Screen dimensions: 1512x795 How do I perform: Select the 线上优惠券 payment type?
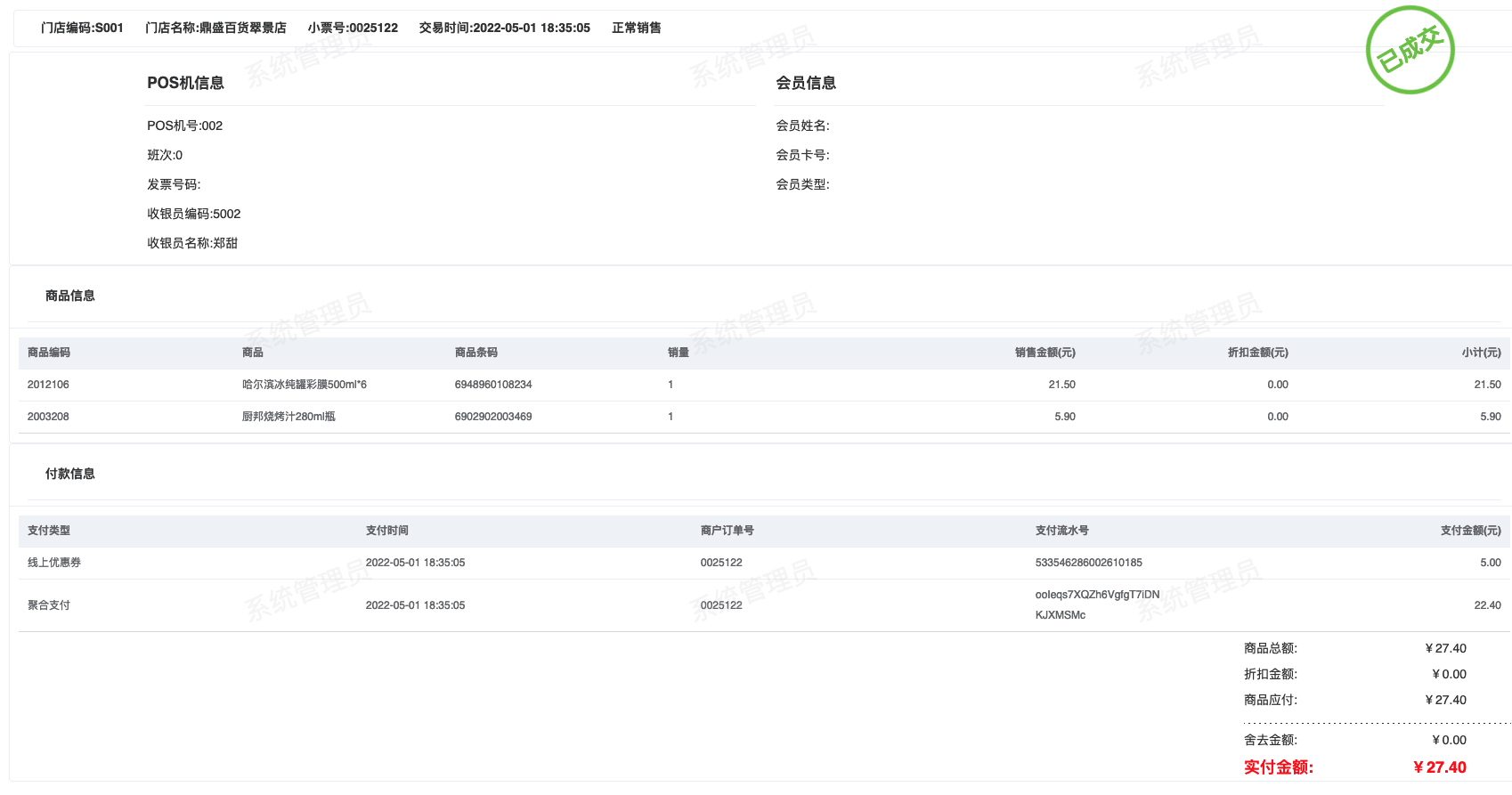click(x=54, y=563)
